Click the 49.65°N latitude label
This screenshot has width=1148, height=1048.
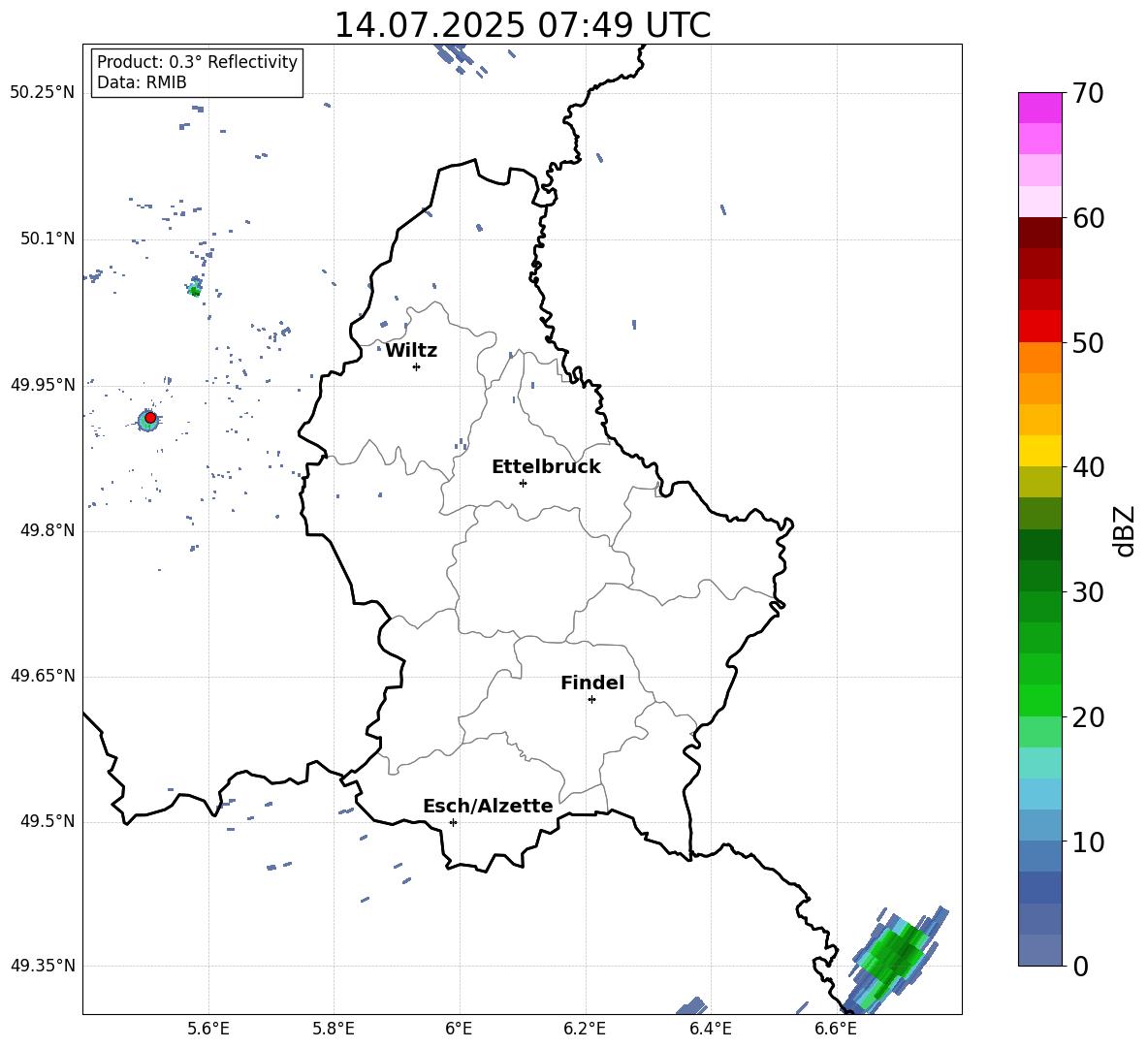coord(43,675)
